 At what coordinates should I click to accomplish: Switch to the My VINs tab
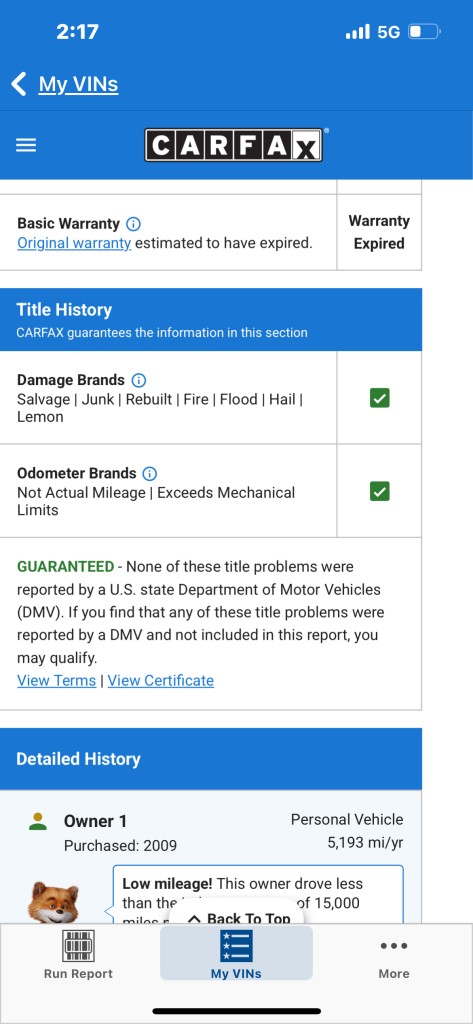coord(236,954)
